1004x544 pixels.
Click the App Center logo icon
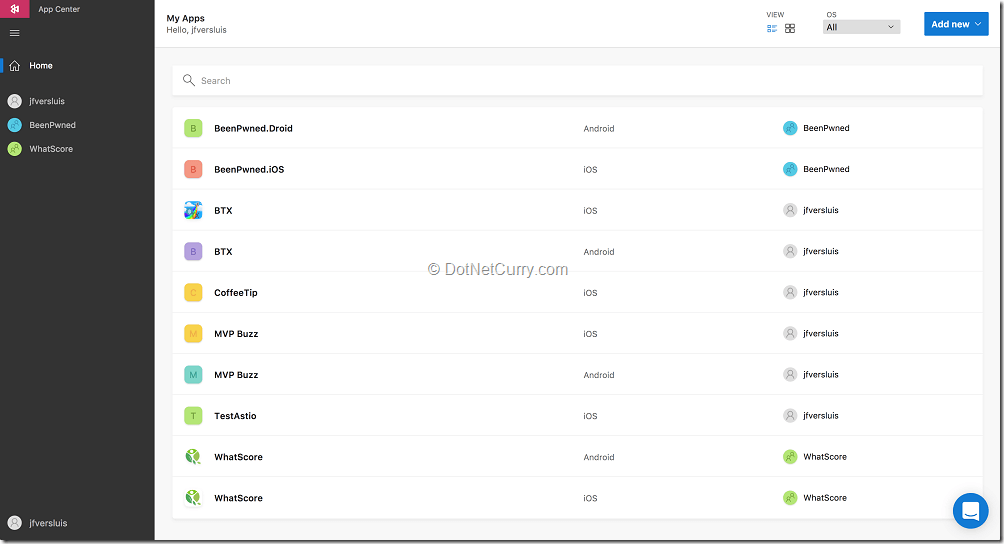click(14, 9)
